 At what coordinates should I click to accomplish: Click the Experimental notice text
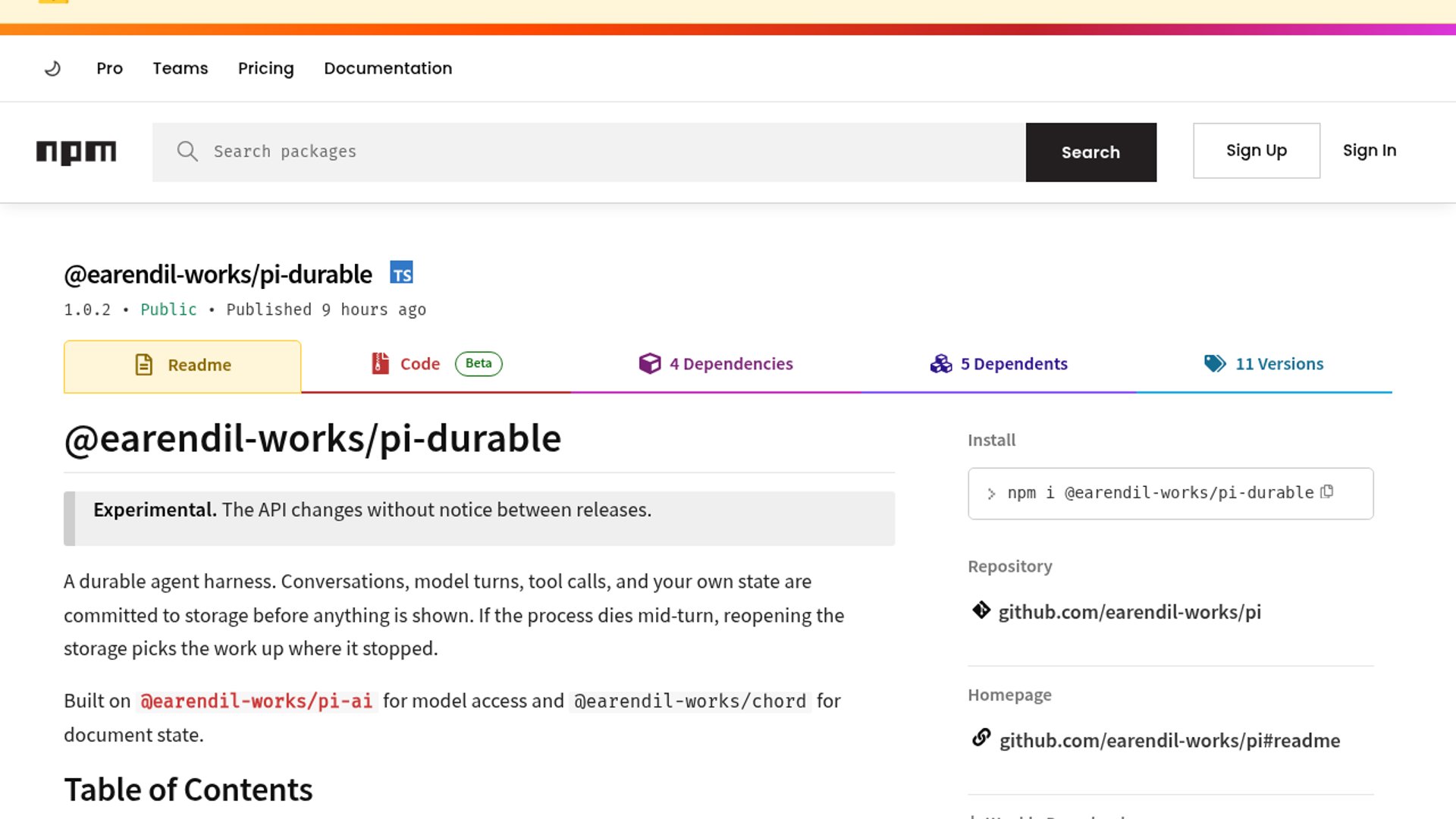click(372, 510)
